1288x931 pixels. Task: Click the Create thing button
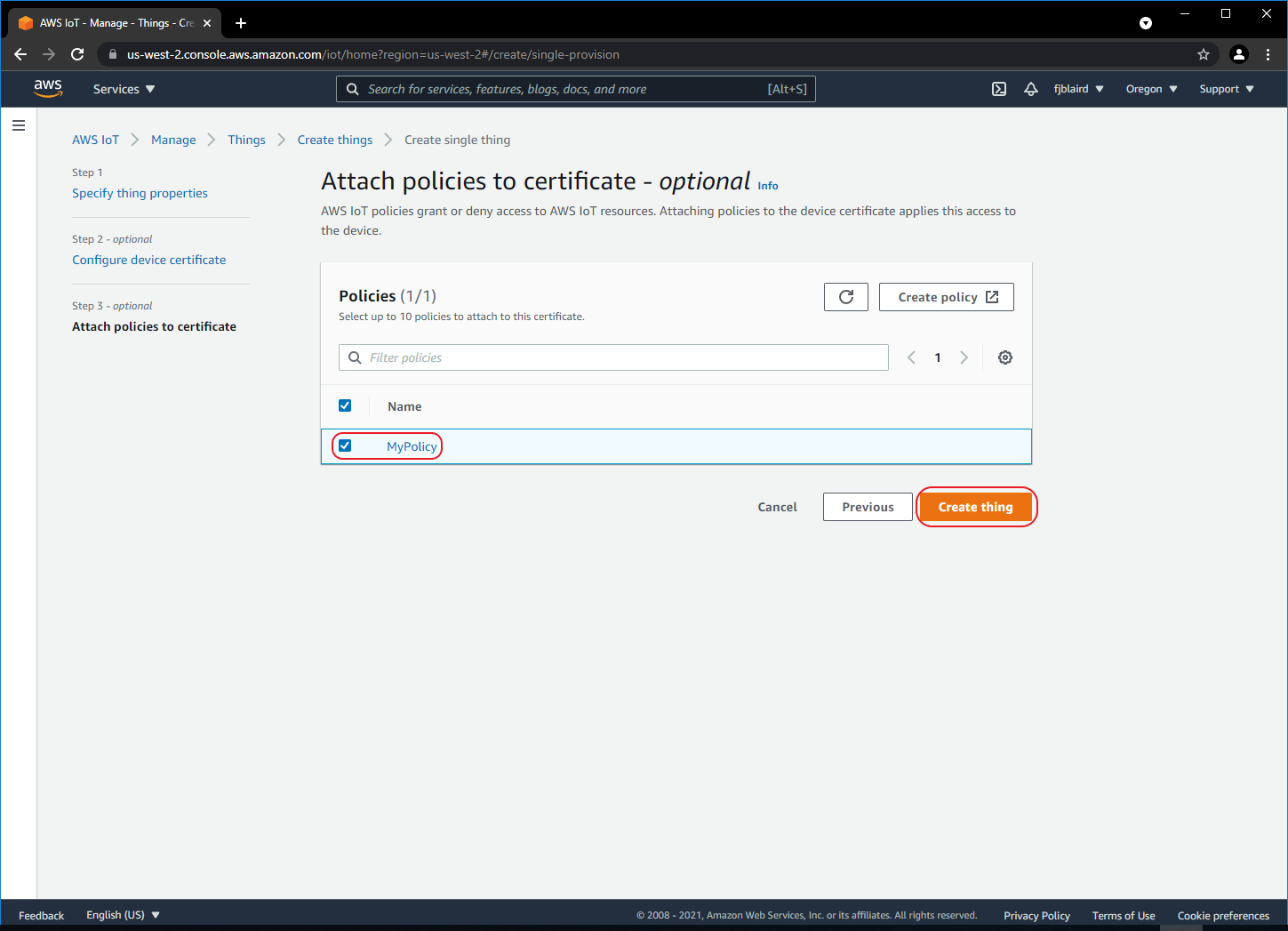click(975, 507)
